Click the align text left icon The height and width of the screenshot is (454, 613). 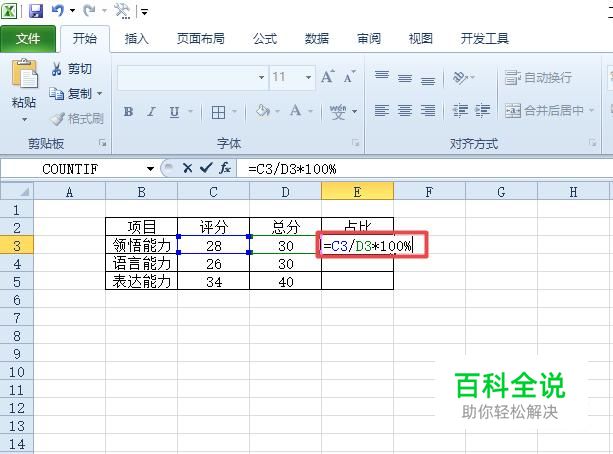click(x=382, y=111)
